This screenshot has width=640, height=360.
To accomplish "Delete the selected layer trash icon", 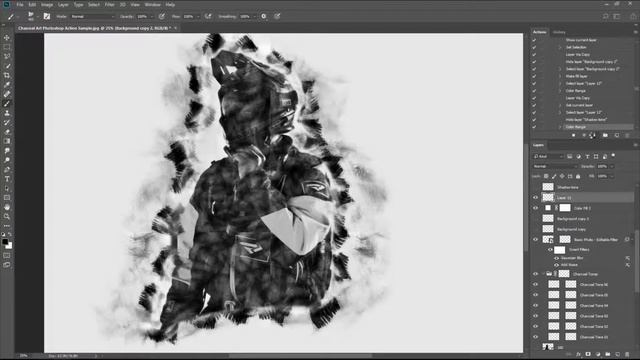I will 627,355.
